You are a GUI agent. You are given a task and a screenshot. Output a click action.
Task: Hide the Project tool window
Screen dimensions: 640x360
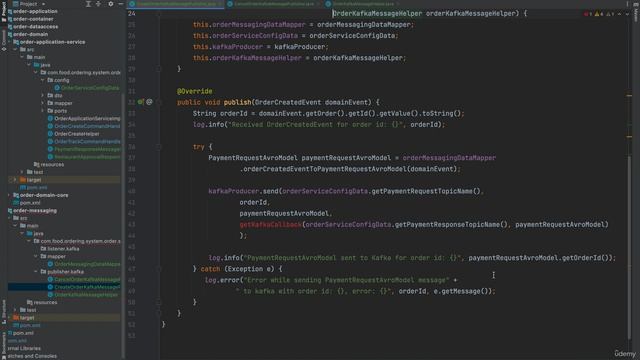[121, 4]
